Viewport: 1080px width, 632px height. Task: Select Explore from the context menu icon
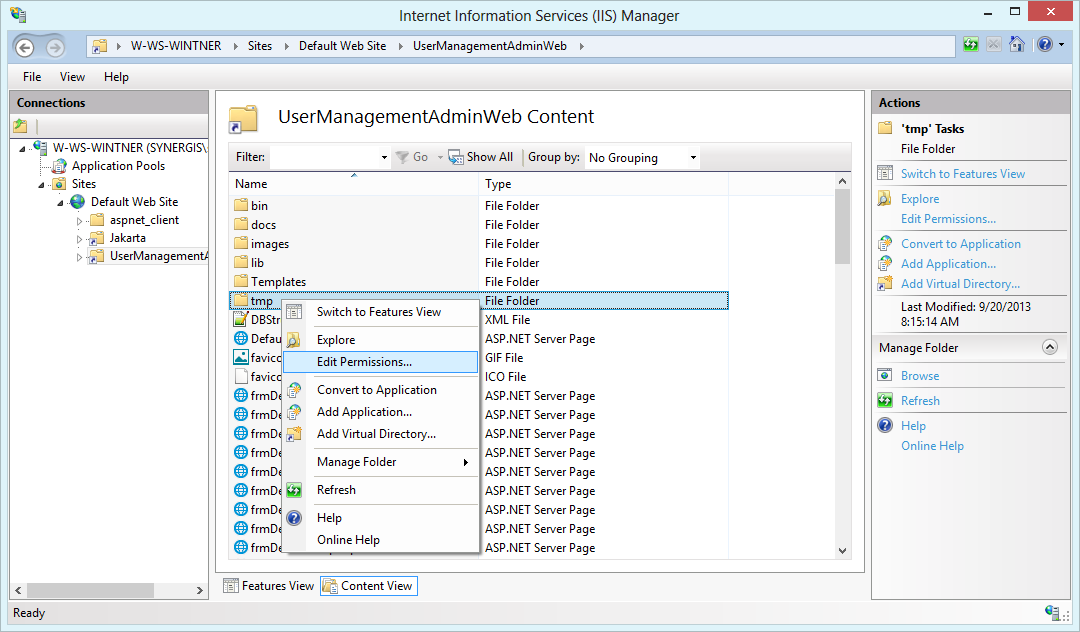[293, 338]
